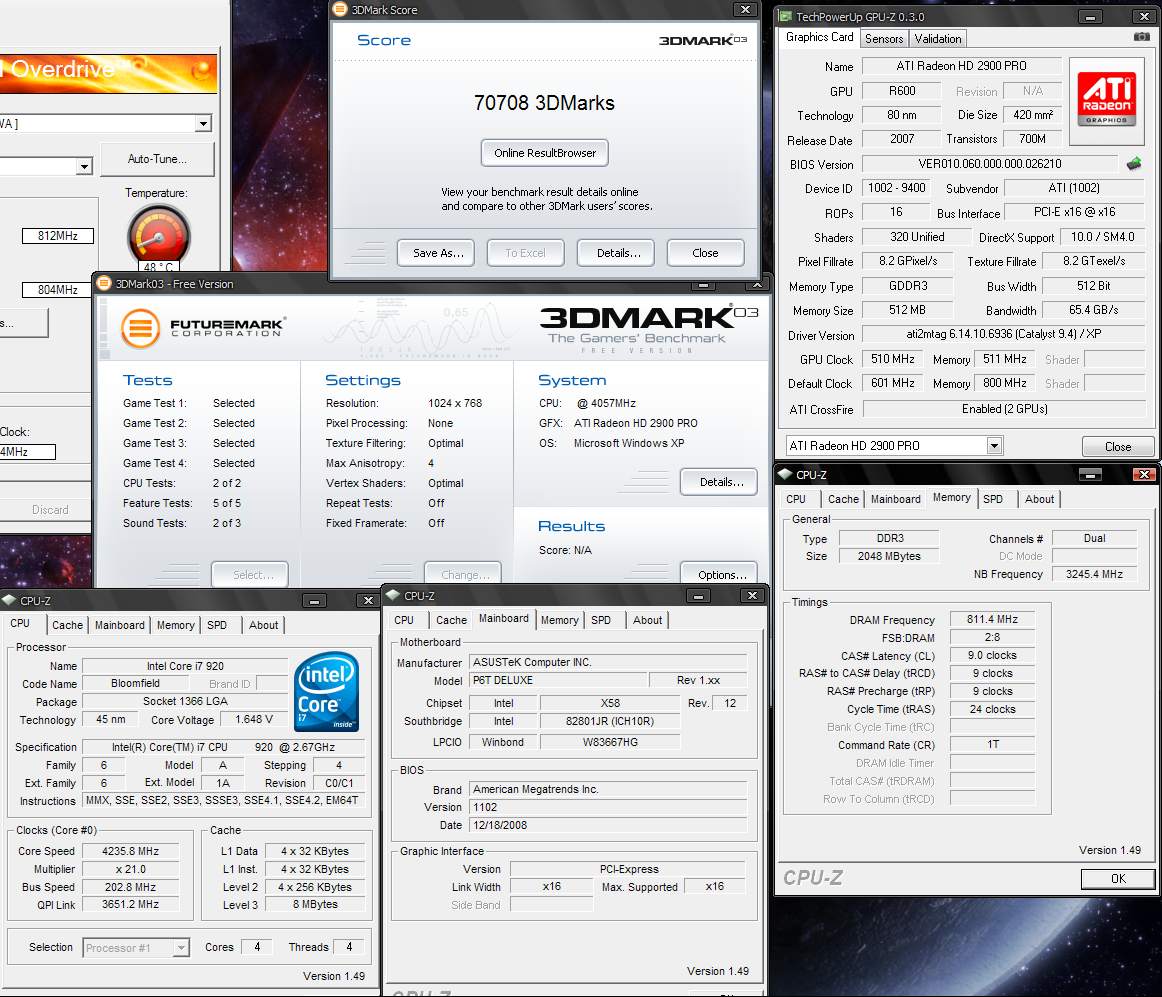The image size is (1162, 997).
Task: Click the Resolution 1024 x 768 setting
Action: click(x=454, y=403)
